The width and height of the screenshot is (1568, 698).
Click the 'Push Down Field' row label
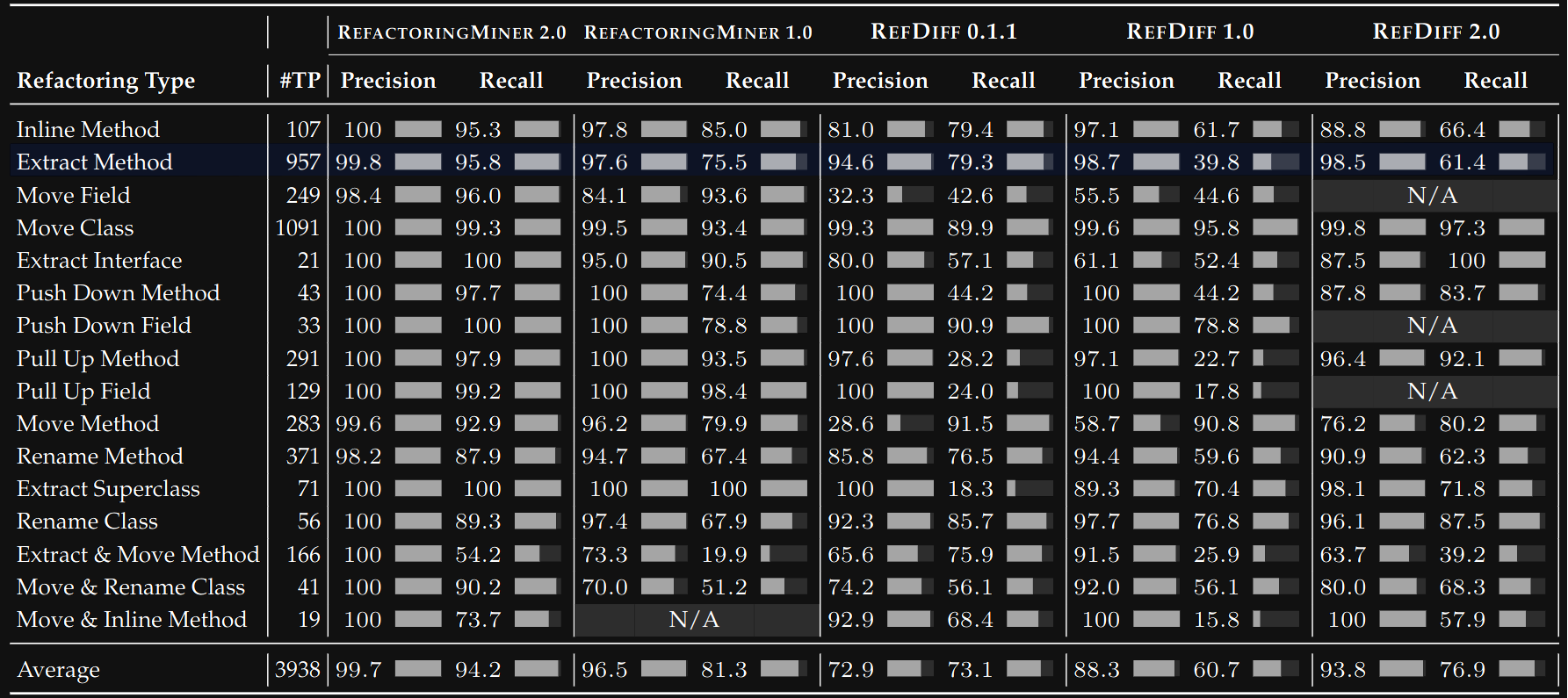point(104,326)
